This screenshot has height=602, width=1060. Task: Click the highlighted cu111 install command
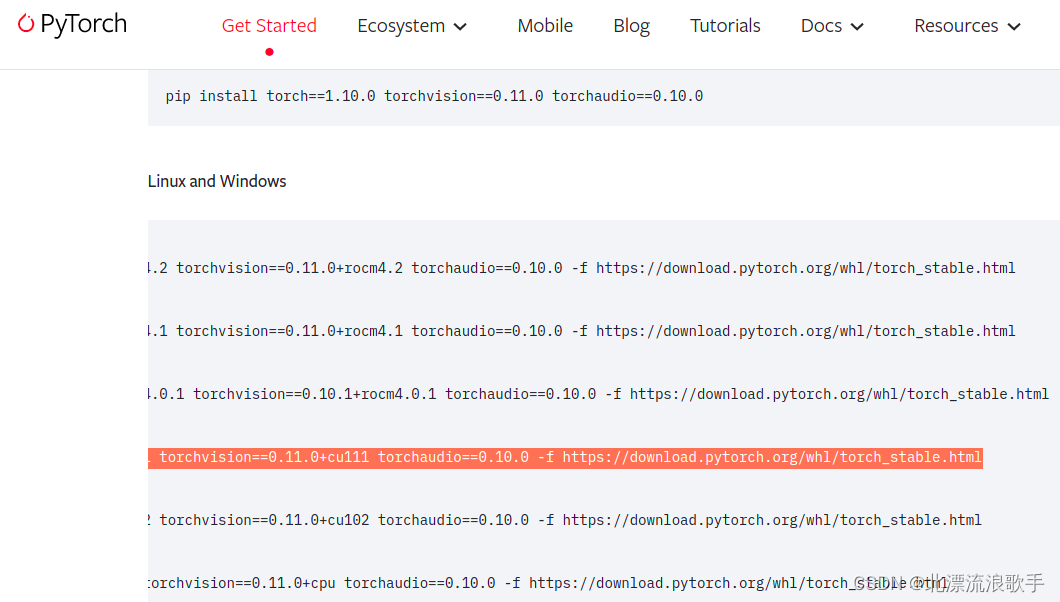click(565, 457)
